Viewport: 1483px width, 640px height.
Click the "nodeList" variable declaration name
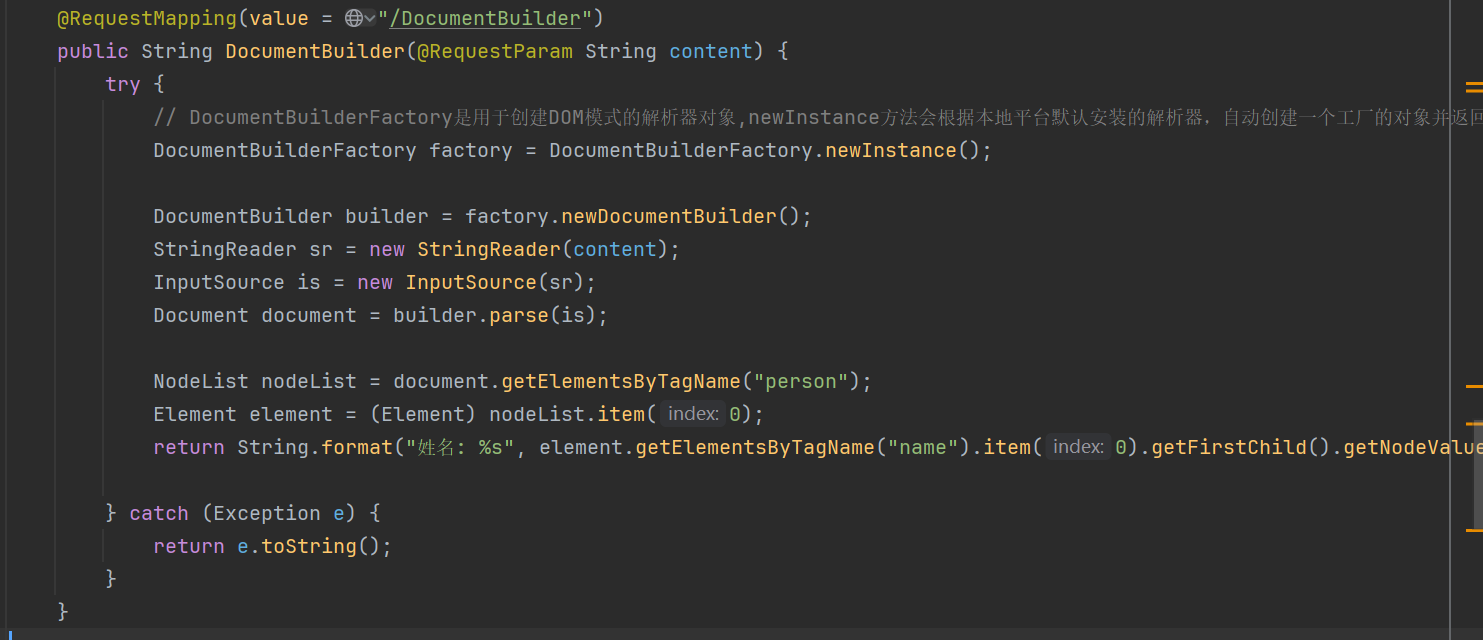309,381
